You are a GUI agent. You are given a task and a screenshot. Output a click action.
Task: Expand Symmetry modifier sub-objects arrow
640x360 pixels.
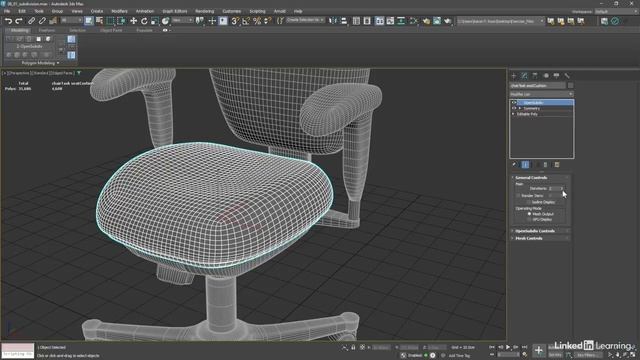[x=520, y=109]
